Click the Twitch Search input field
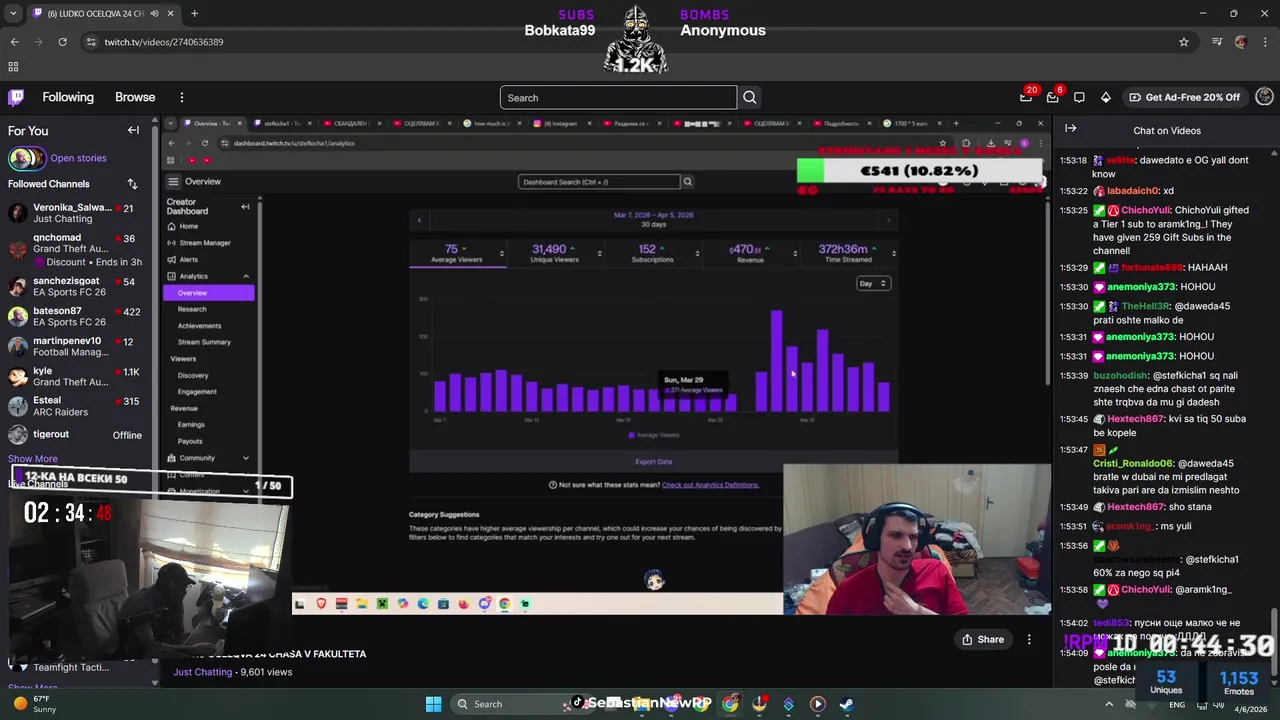 coord(618,98)
